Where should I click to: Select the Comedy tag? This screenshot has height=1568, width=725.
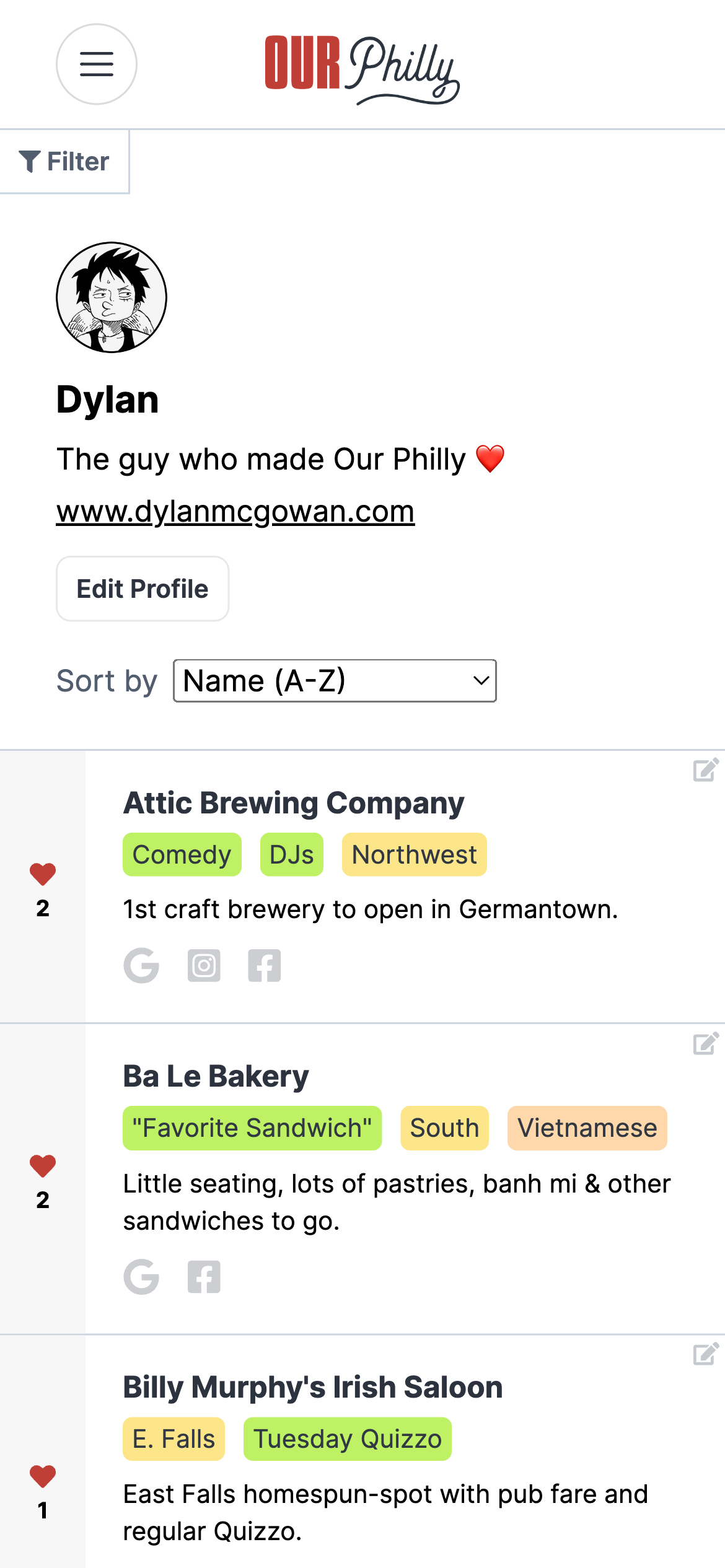pyautogui.click(x=182, y=855)
